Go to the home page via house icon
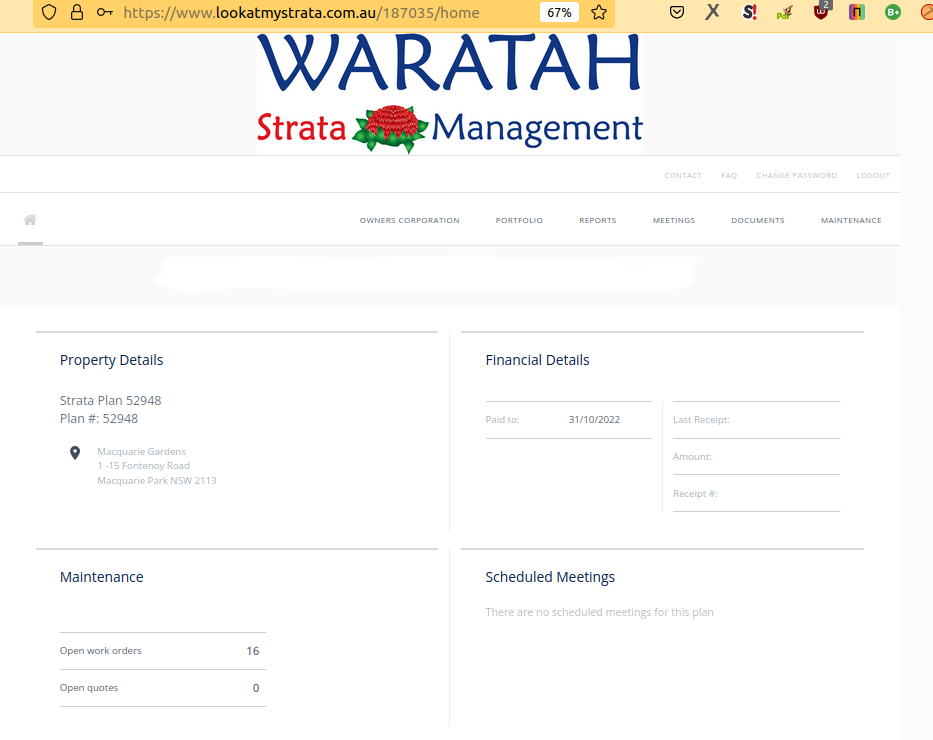 point(30,220)
